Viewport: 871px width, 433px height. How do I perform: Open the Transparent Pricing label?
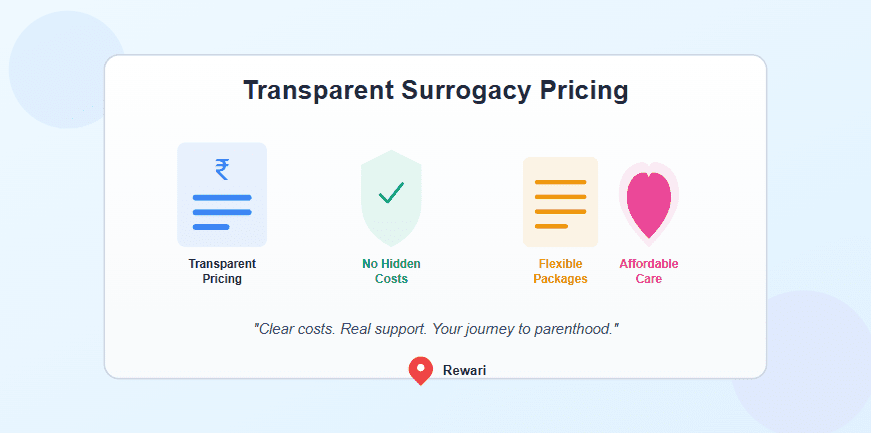(x=222, y=271)
